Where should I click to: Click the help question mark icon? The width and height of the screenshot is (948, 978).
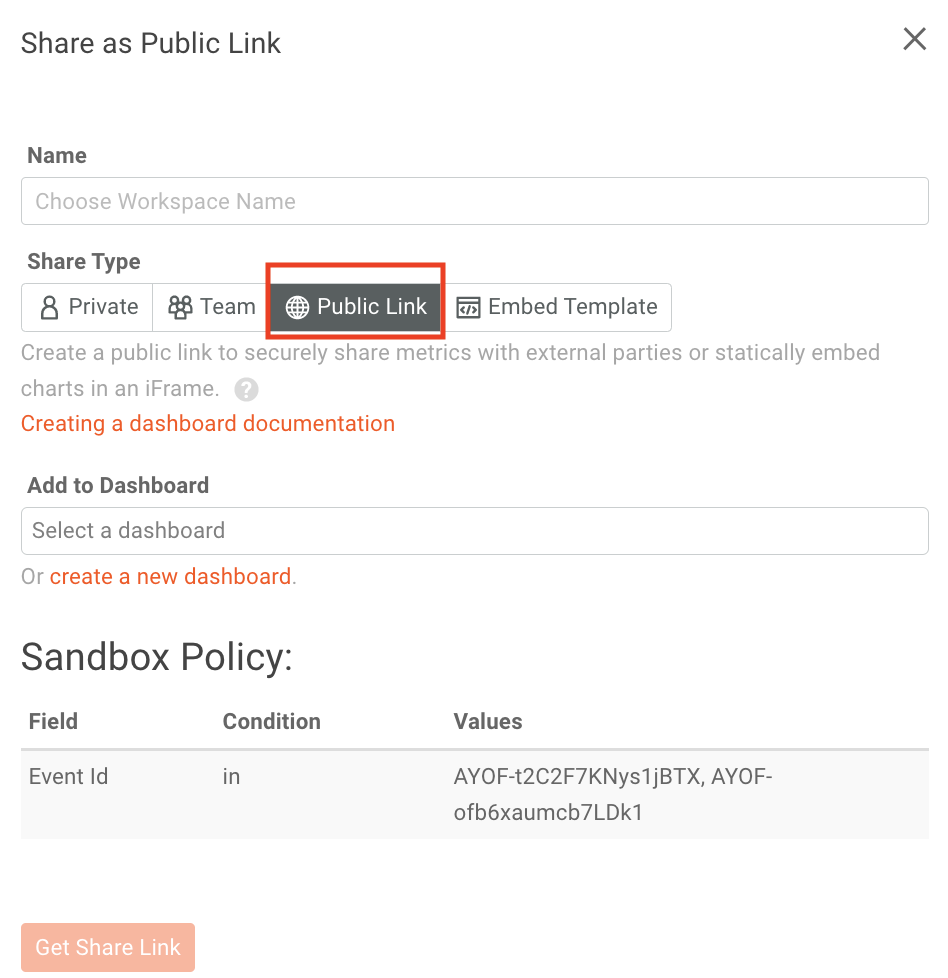[x=246, y=389]
